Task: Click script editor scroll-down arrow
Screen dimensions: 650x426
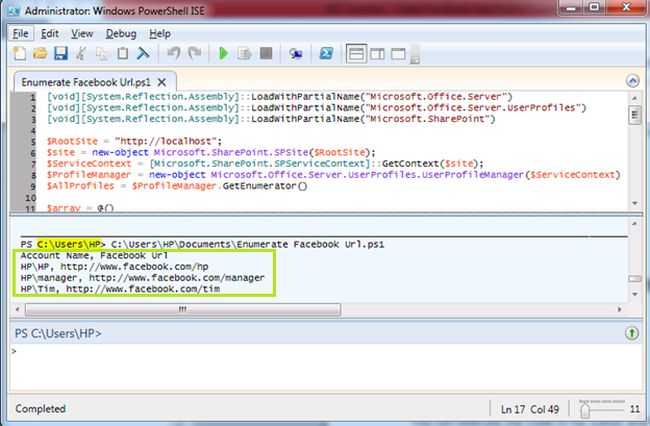Action: point(634,203)
